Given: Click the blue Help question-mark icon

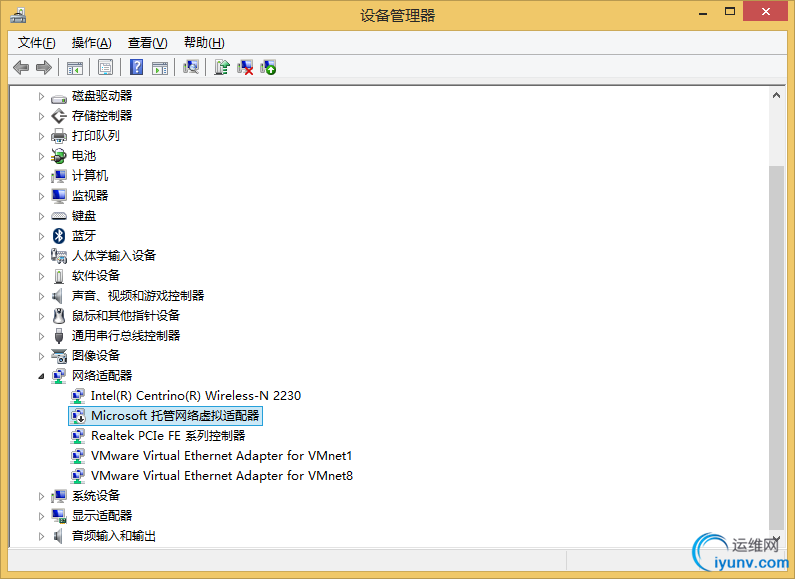Looking at the screenshot, I should [x=136, y=67].
